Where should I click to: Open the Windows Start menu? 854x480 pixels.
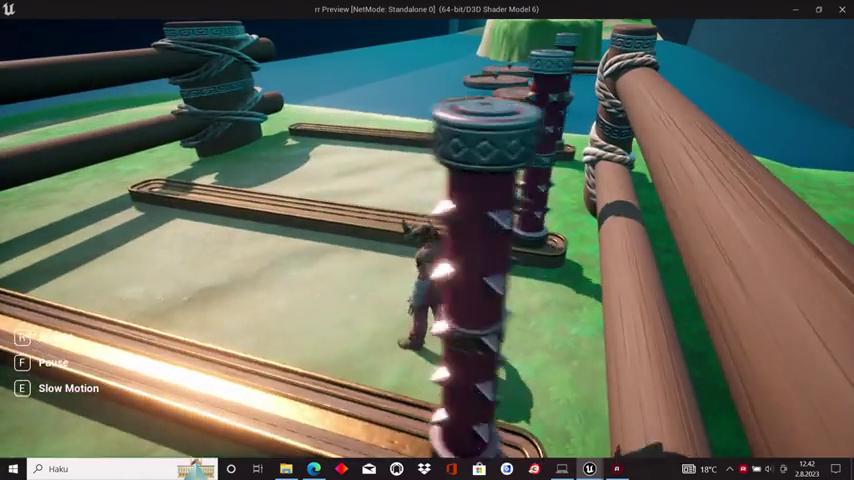(13, 469)
